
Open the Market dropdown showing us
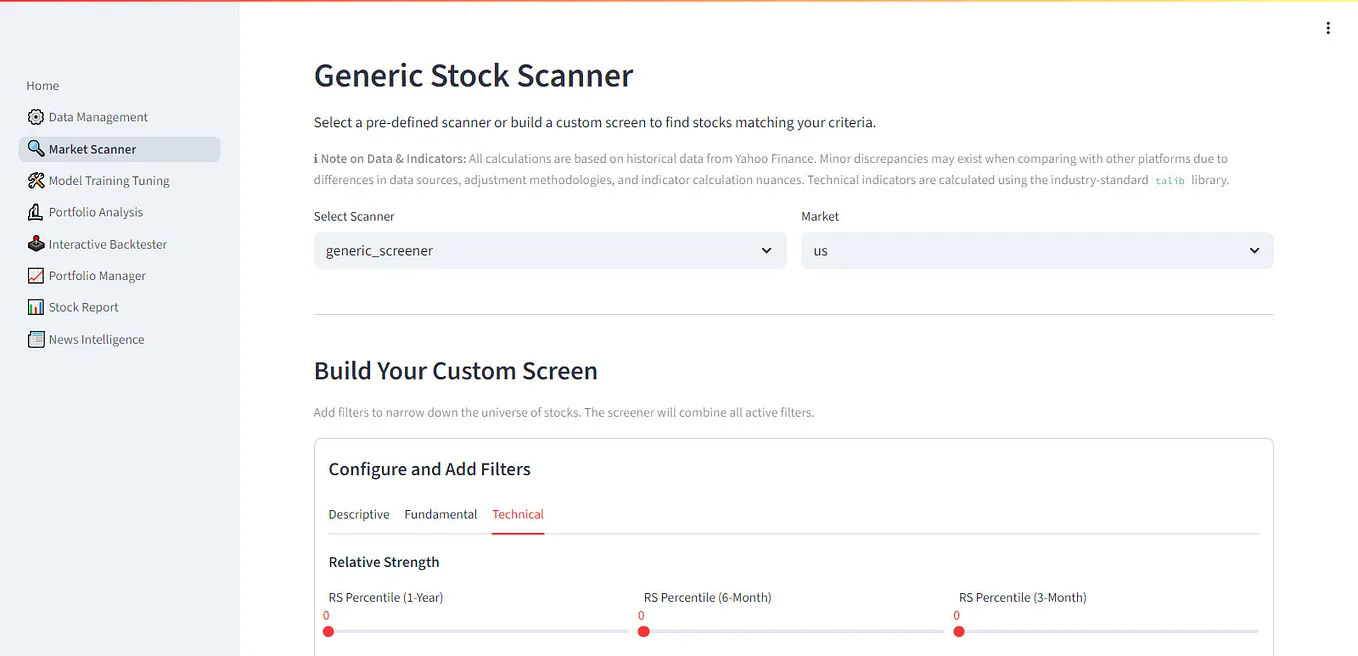(x=1036, y=250)
